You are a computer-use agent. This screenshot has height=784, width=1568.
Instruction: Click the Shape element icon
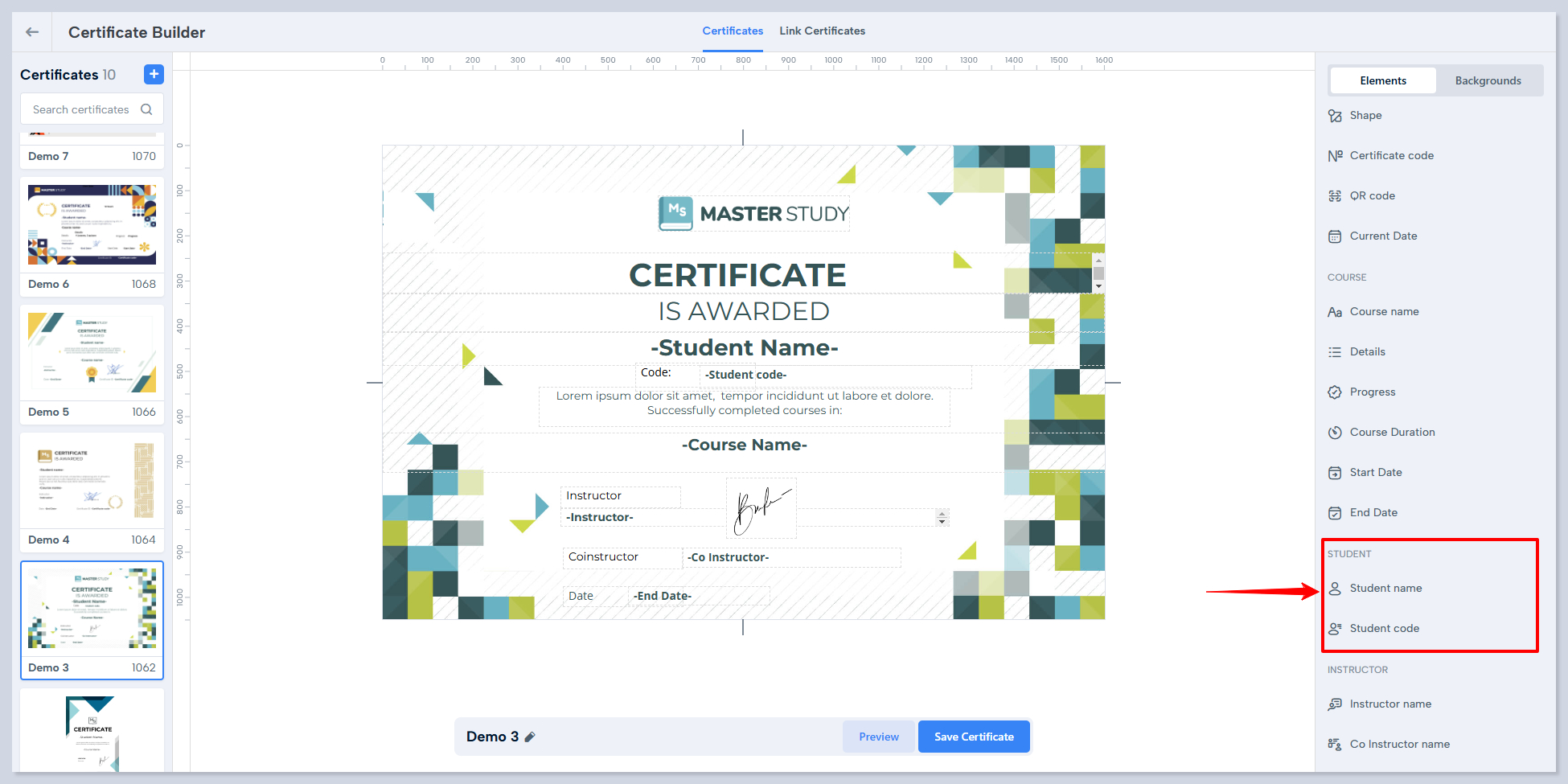tap(1335, 116)
